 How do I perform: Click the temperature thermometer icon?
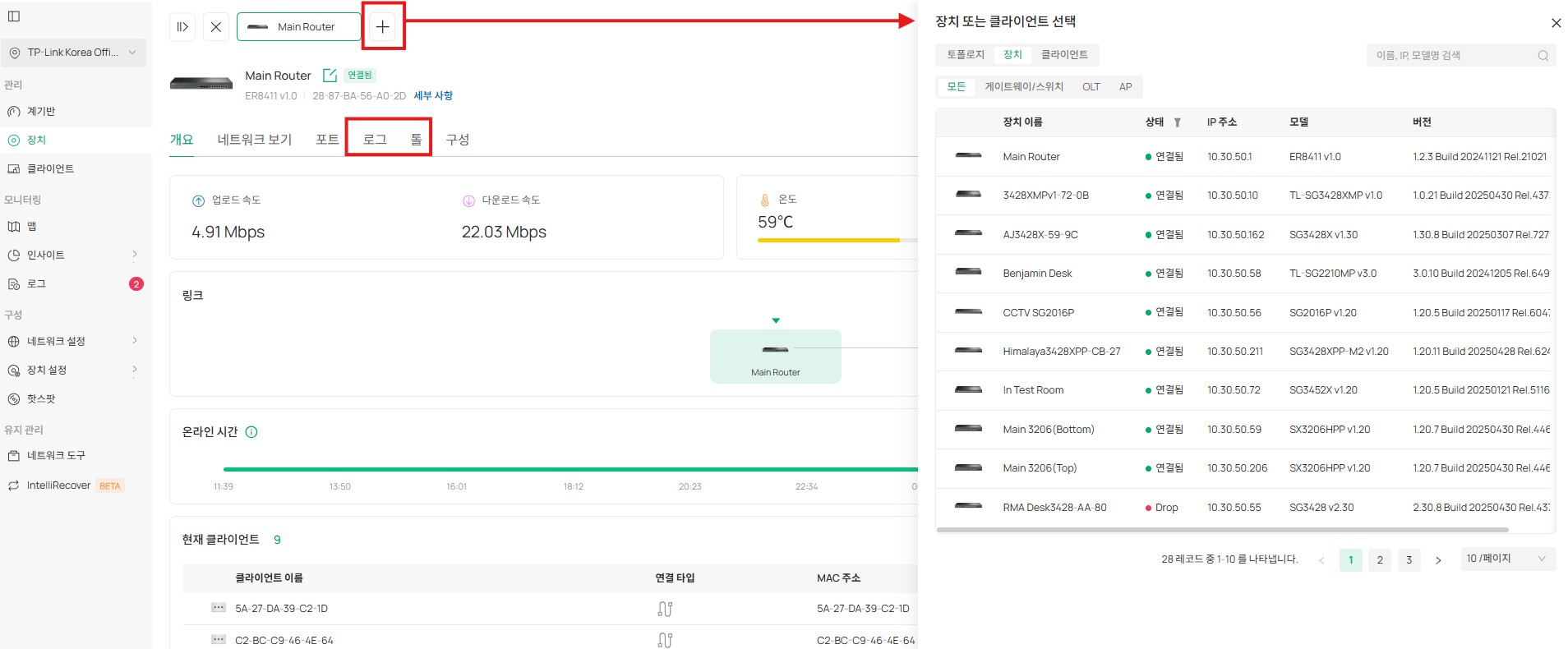[764, 200]
